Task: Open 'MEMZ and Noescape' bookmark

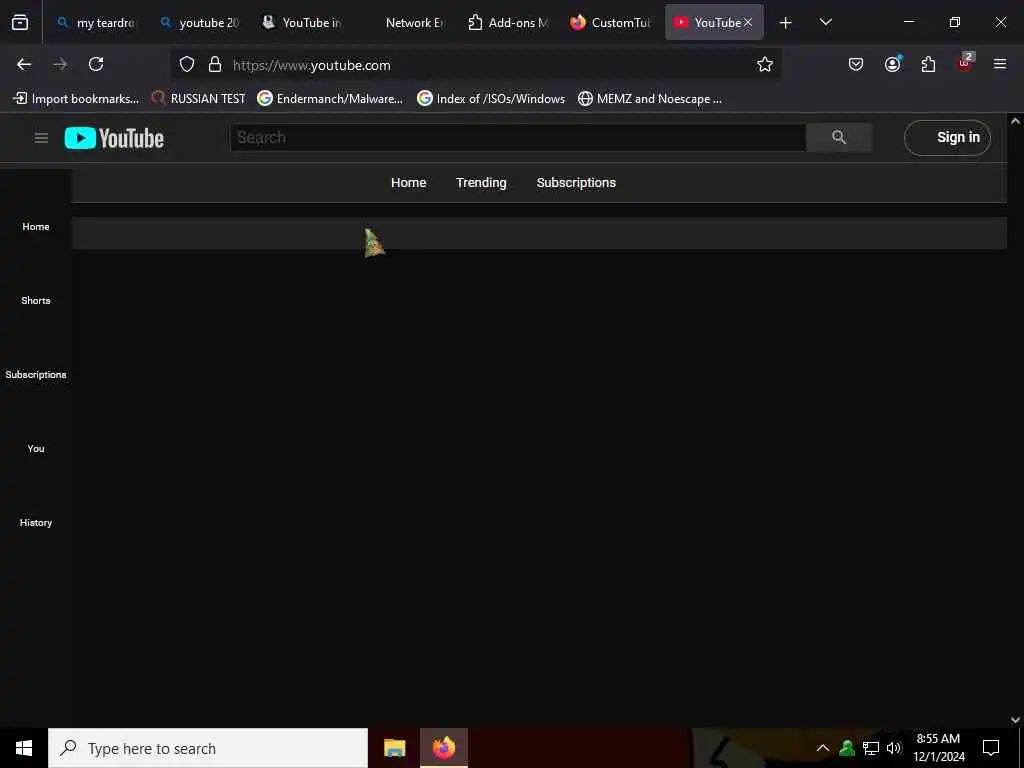Action: click(650, 99)
